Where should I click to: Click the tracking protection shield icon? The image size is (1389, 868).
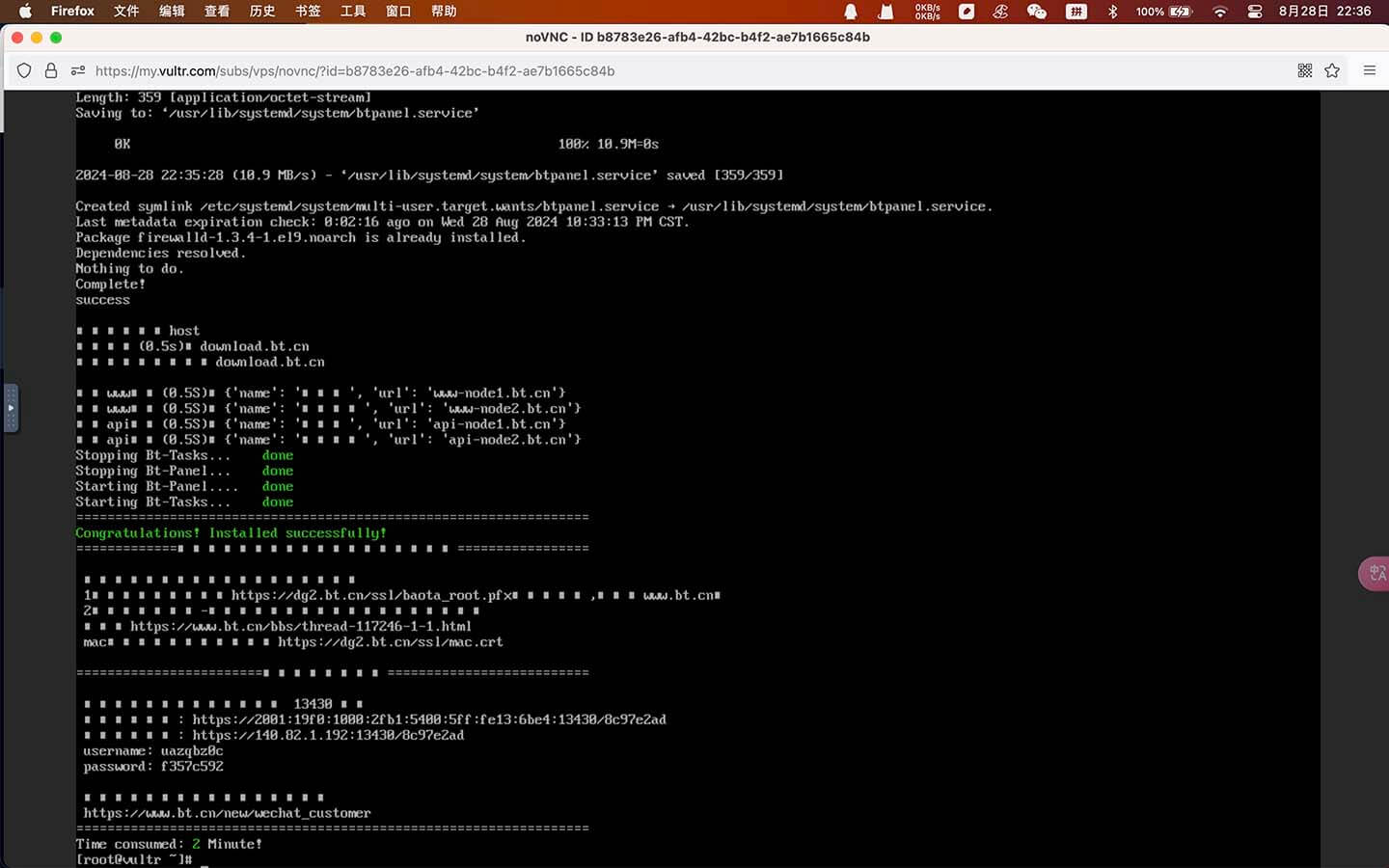pyautogui.click(x=24, y=70)
